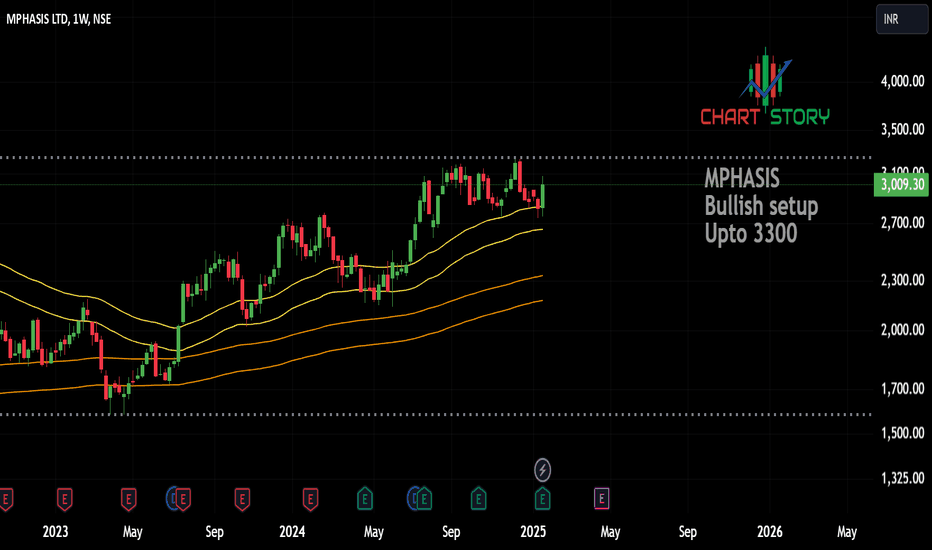
Task: Click the 2024 time axis label
Action: pos(292,532)
